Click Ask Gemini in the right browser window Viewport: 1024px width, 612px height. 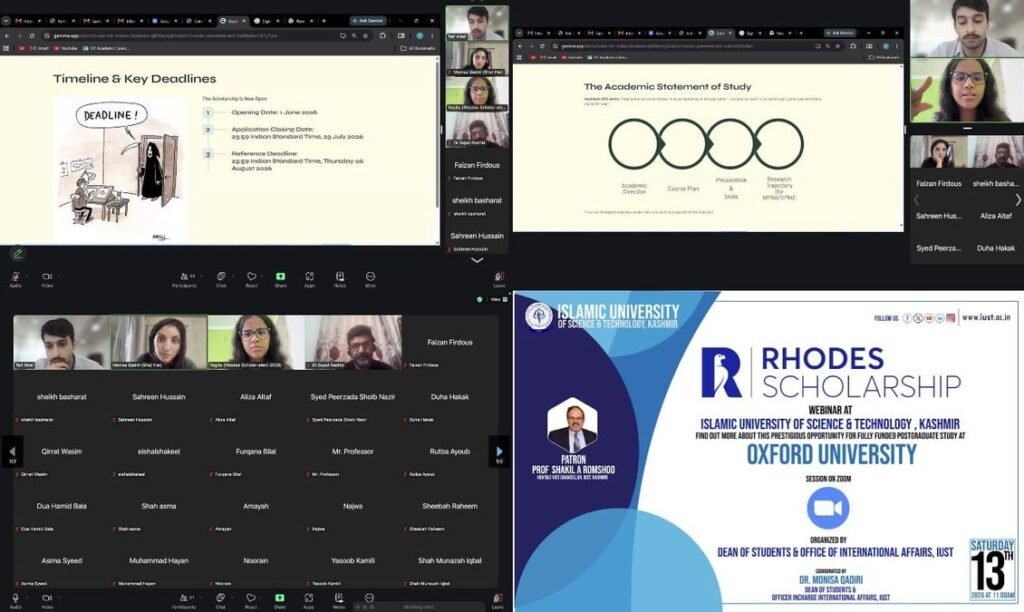click(839, 33)
